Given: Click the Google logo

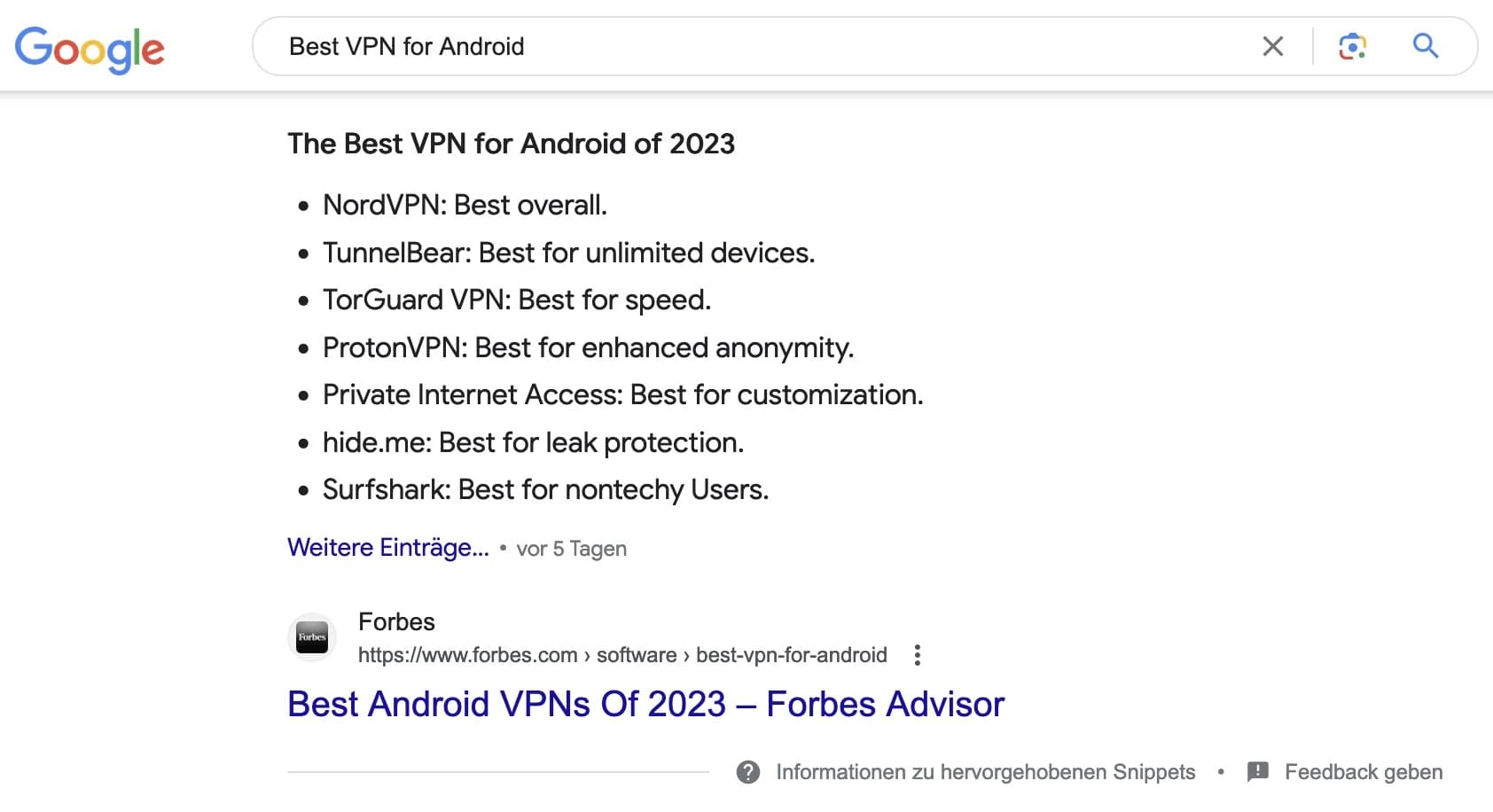Looking at the screenshot, I should [90, 49].
